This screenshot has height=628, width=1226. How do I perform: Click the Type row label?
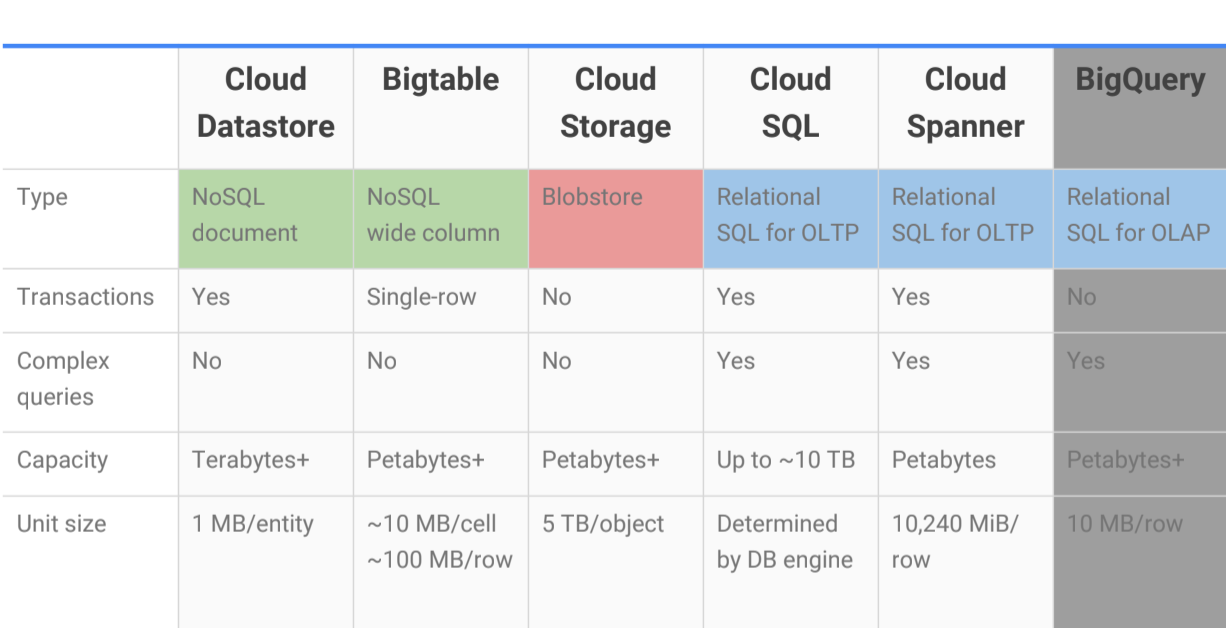click(x=43, y=197)
